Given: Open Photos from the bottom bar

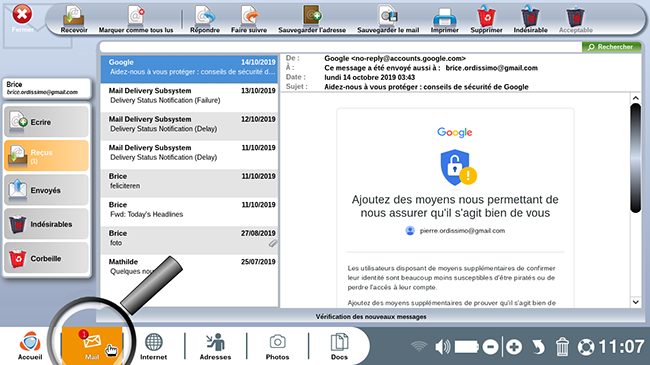Looking at the screenshot, I should [x=277, y=346].
